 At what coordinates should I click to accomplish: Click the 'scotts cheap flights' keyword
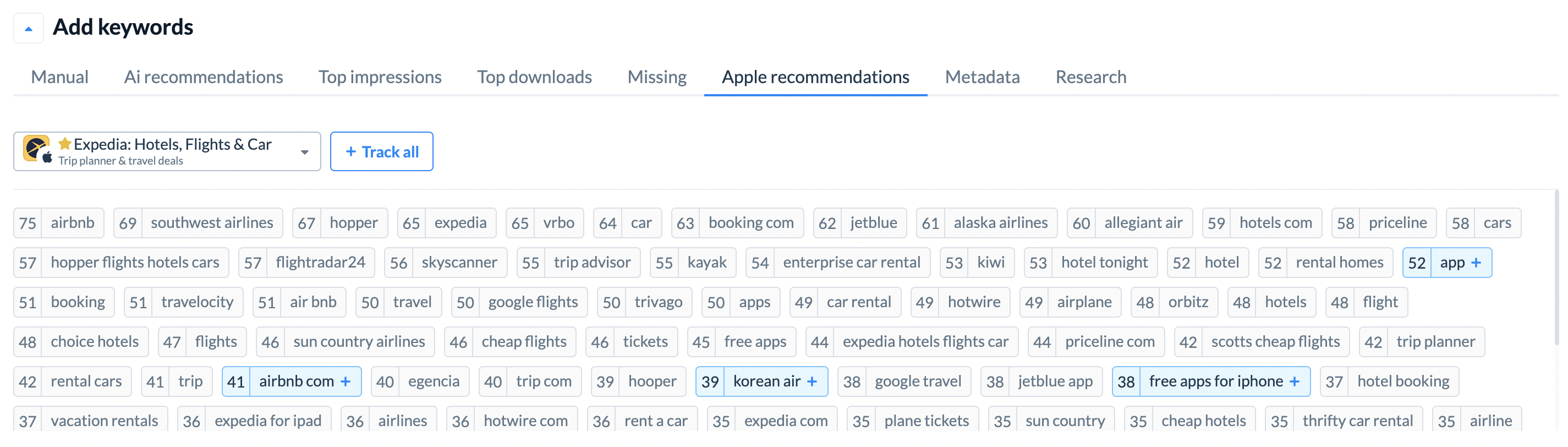coord(1261,342)
